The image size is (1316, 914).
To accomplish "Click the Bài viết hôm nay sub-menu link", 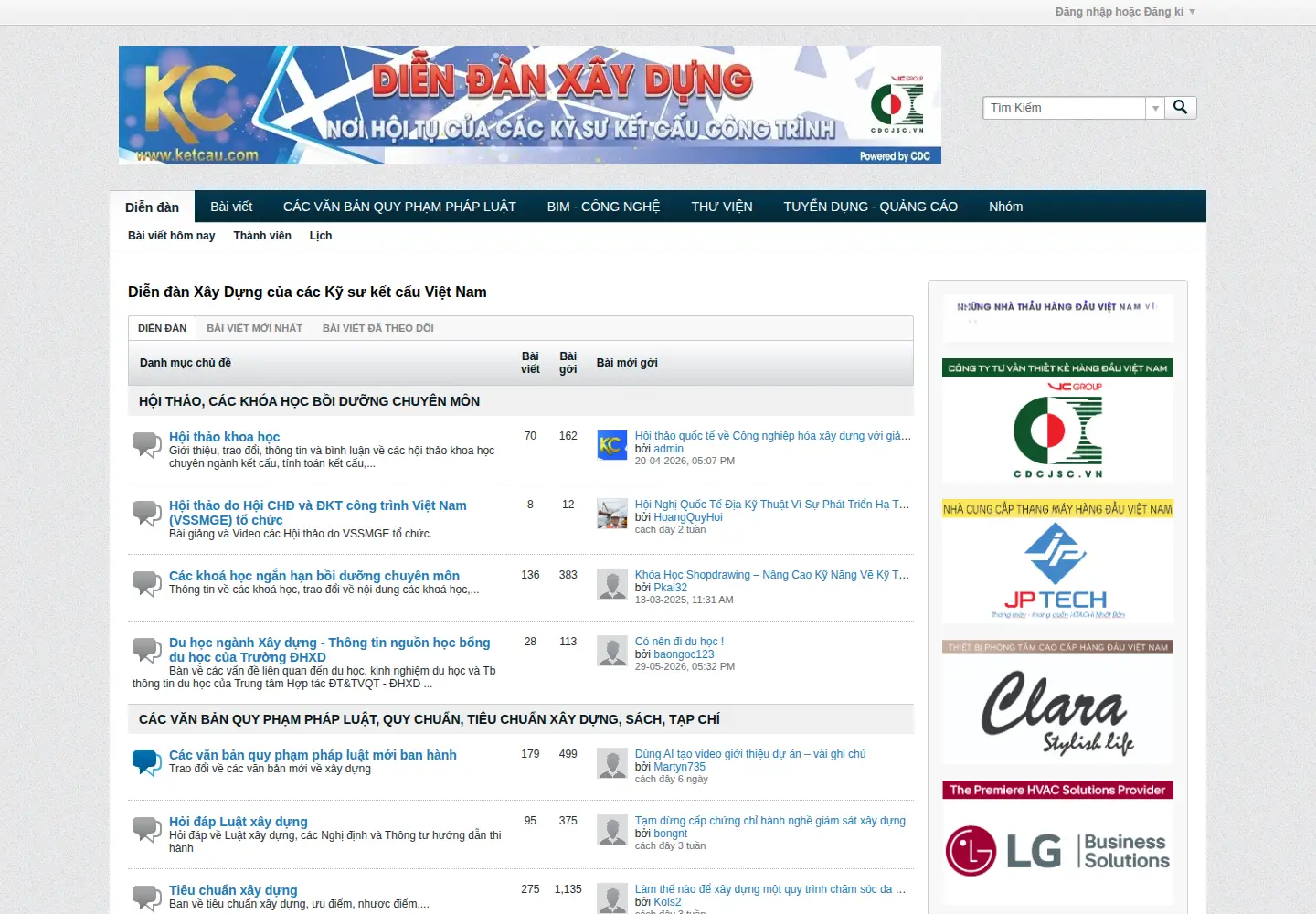I will [172, 236].
